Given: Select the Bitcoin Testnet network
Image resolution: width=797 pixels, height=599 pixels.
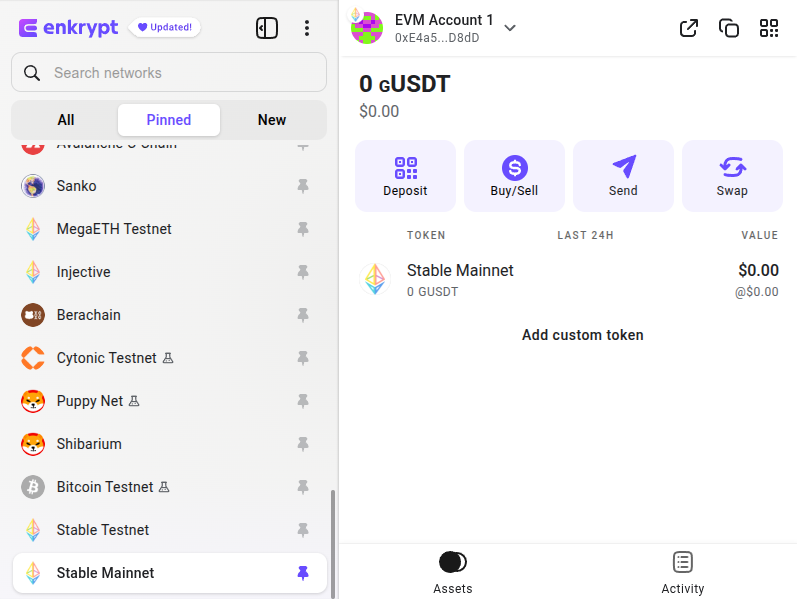Looking at the screenshot, I should point(169,487).
